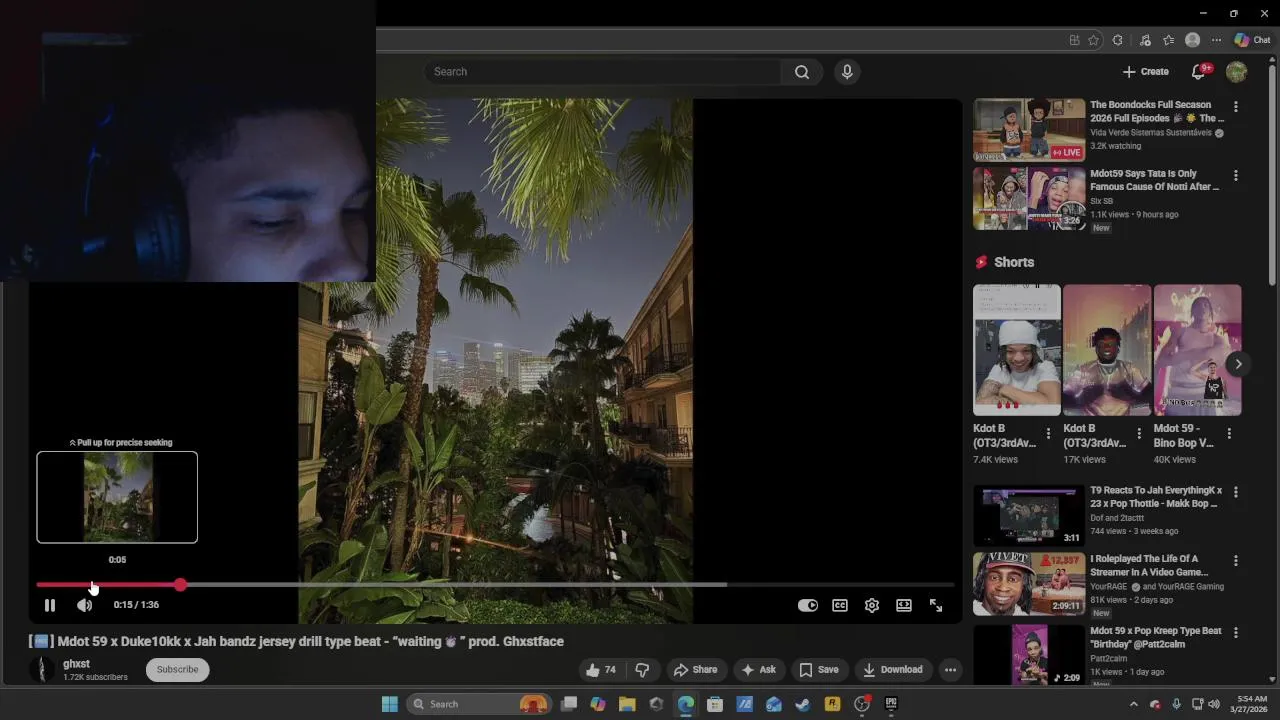Click the YouTube search field
The image size is (1280, 720).
(603, 72)
